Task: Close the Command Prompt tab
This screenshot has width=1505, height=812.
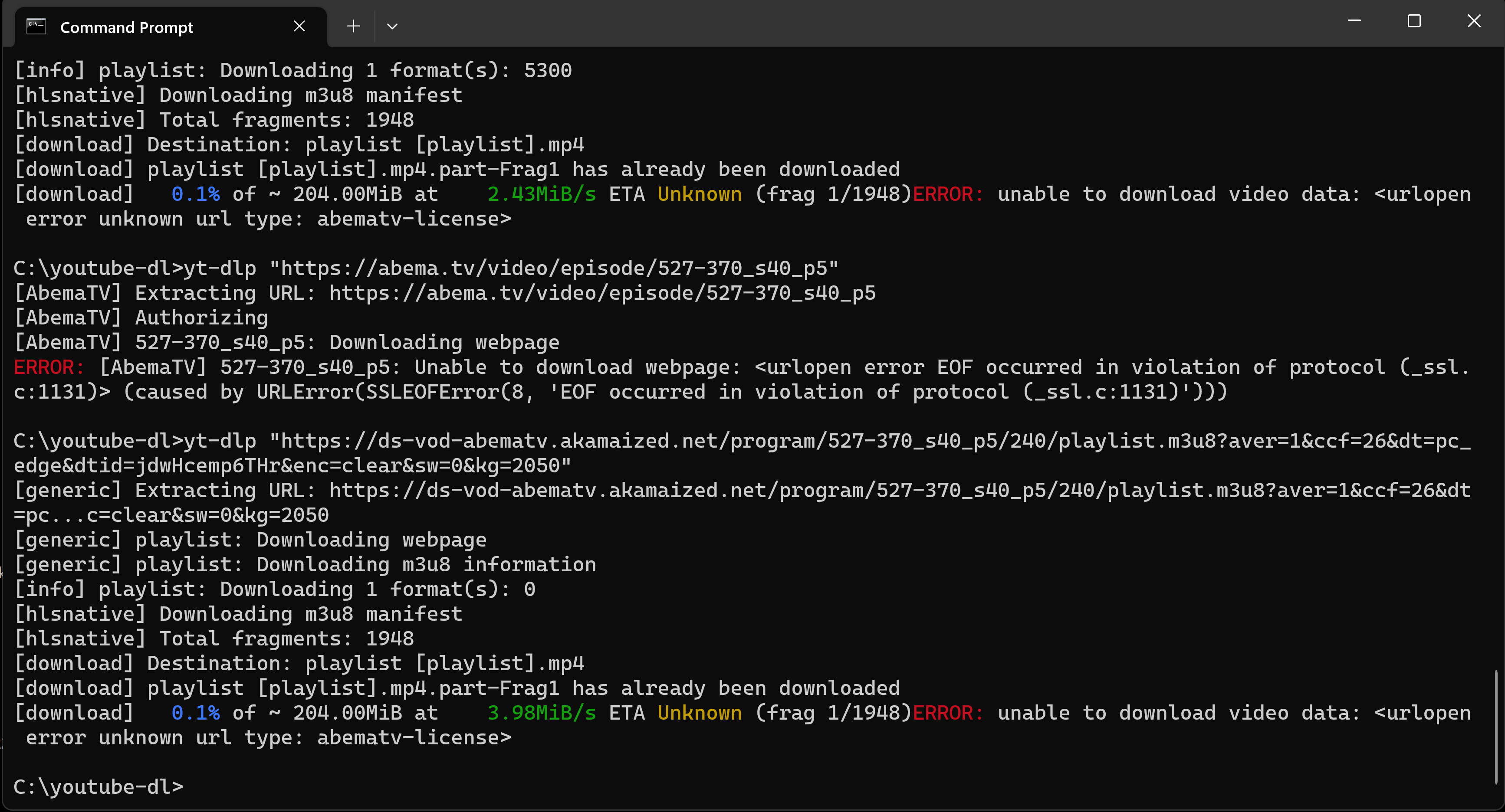Action: pyautogui.click(x=299, y=26)
